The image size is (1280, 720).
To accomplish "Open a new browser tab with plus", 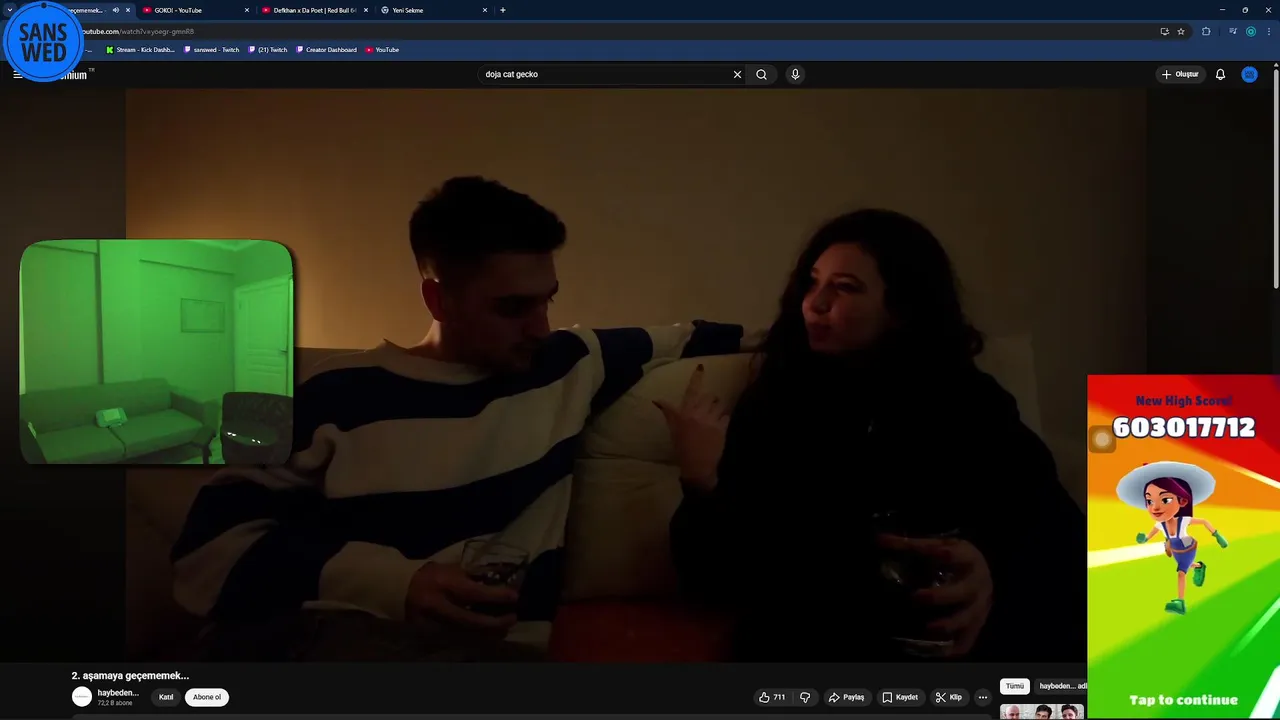I will click(x=503, y=10).
